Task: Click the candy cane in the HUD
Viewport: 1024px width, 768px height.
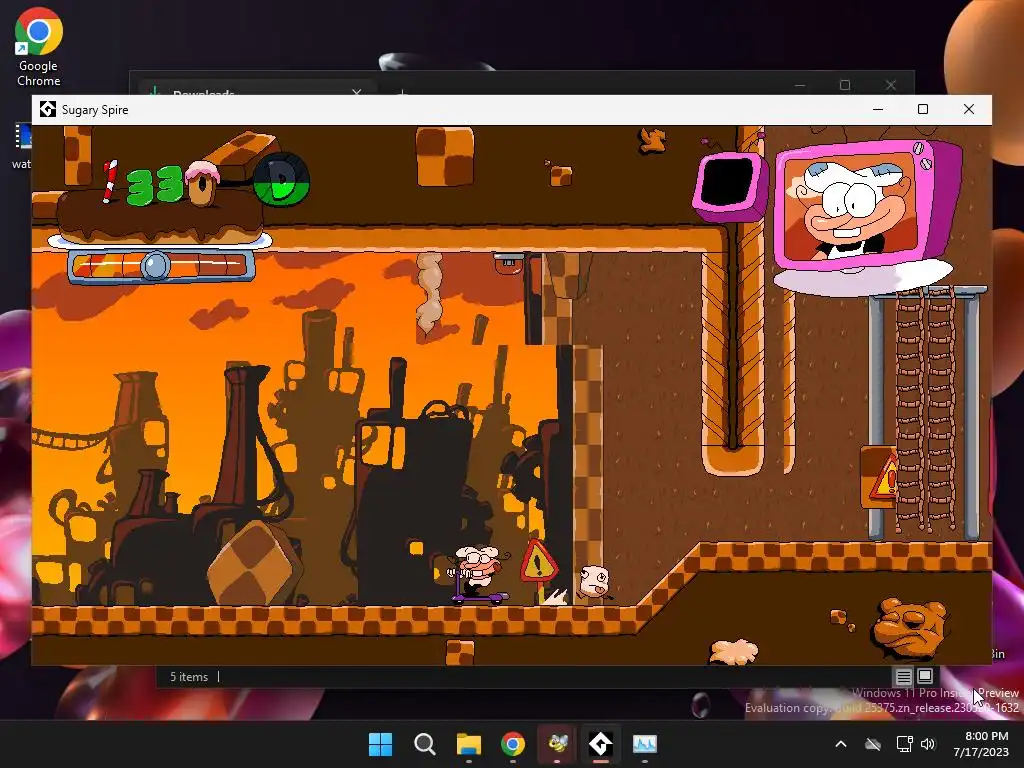Action: coord(109,182)
